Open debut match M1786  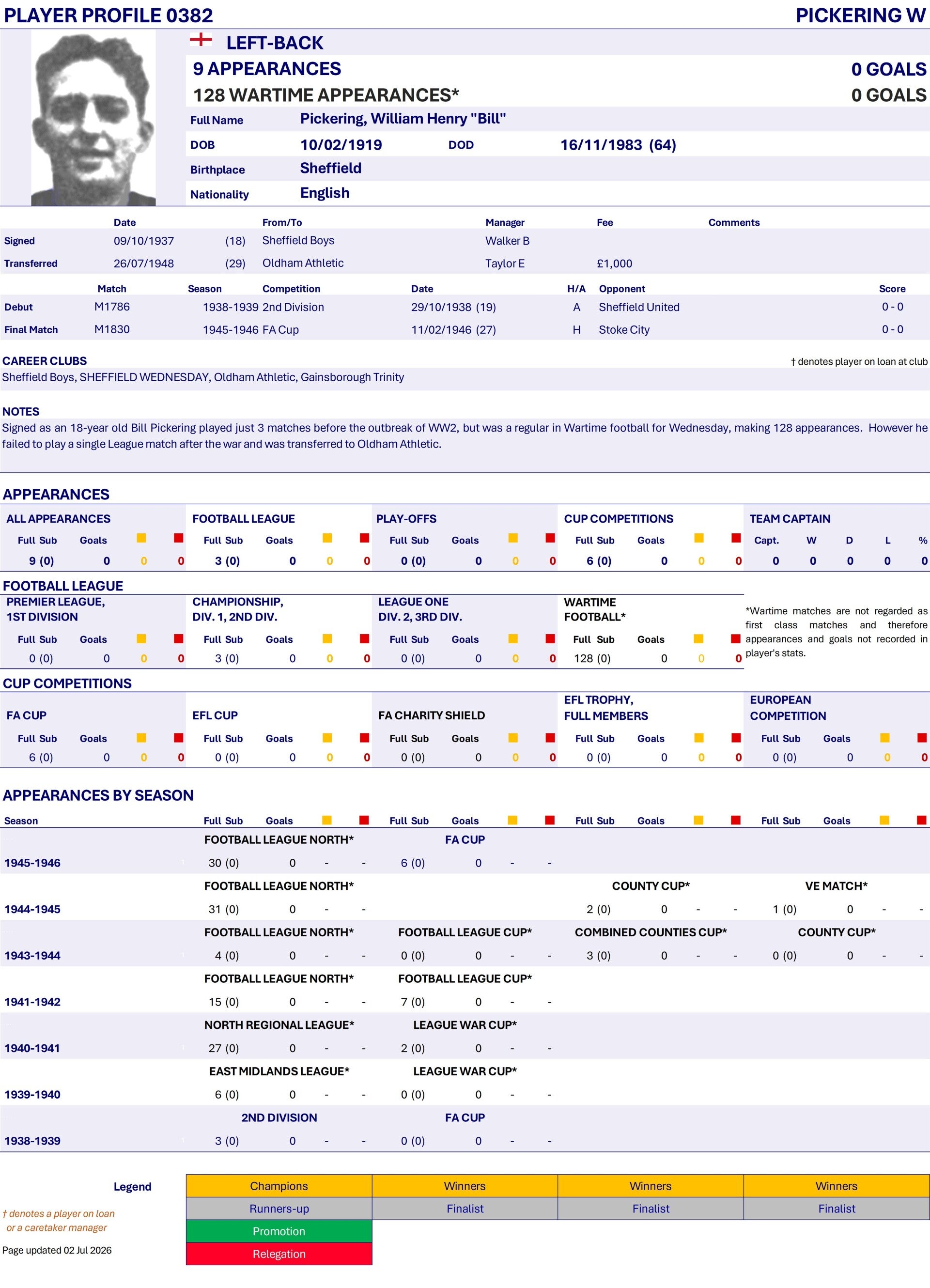click(112, 307)
